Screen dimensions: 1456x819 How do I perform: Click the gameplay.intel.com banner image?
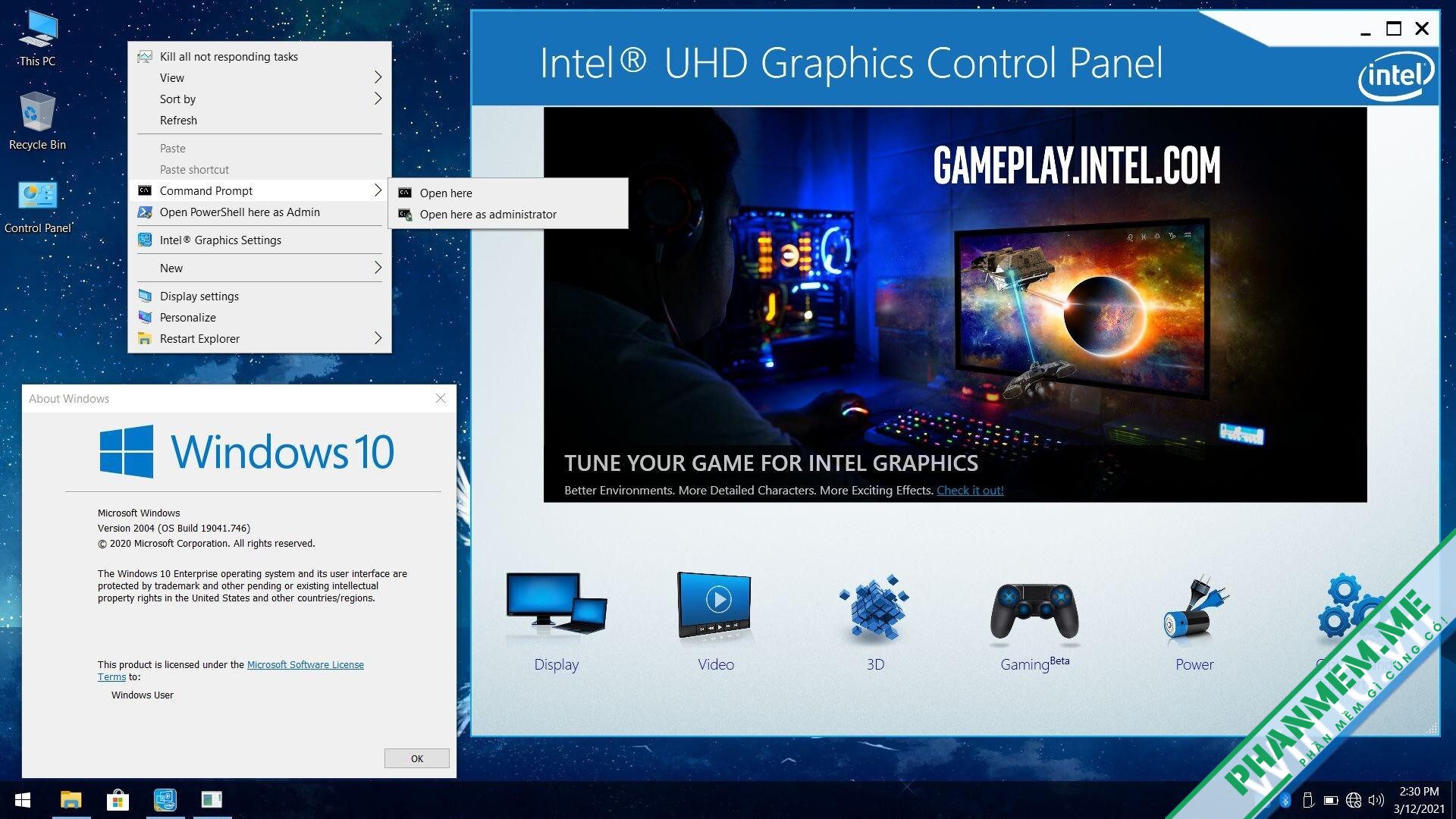pyautogui.click(x=955, y=304)
